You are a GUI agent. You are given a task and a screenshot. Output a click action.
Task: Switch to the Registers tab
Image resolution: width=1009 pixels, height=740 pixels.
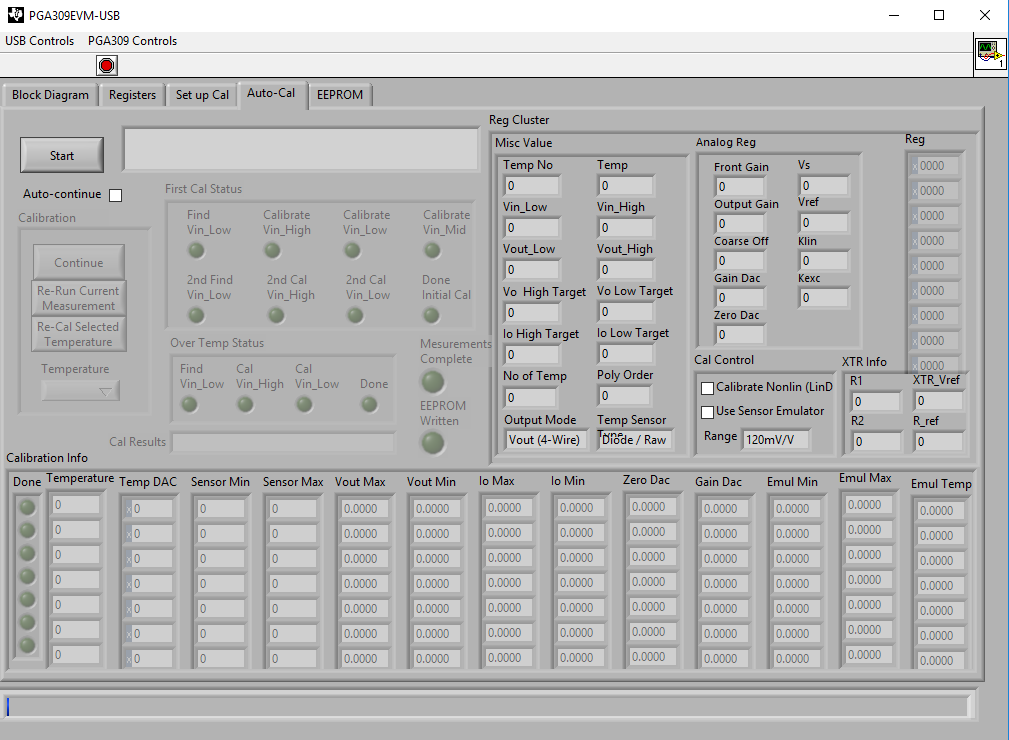[132, 95]
